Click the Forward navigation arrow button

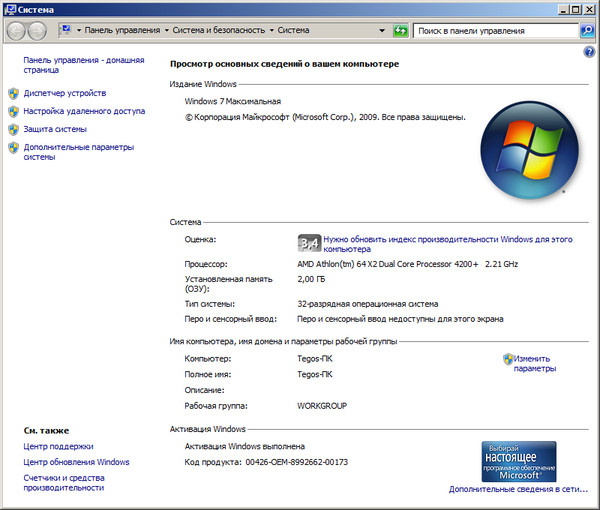point(38,31)
